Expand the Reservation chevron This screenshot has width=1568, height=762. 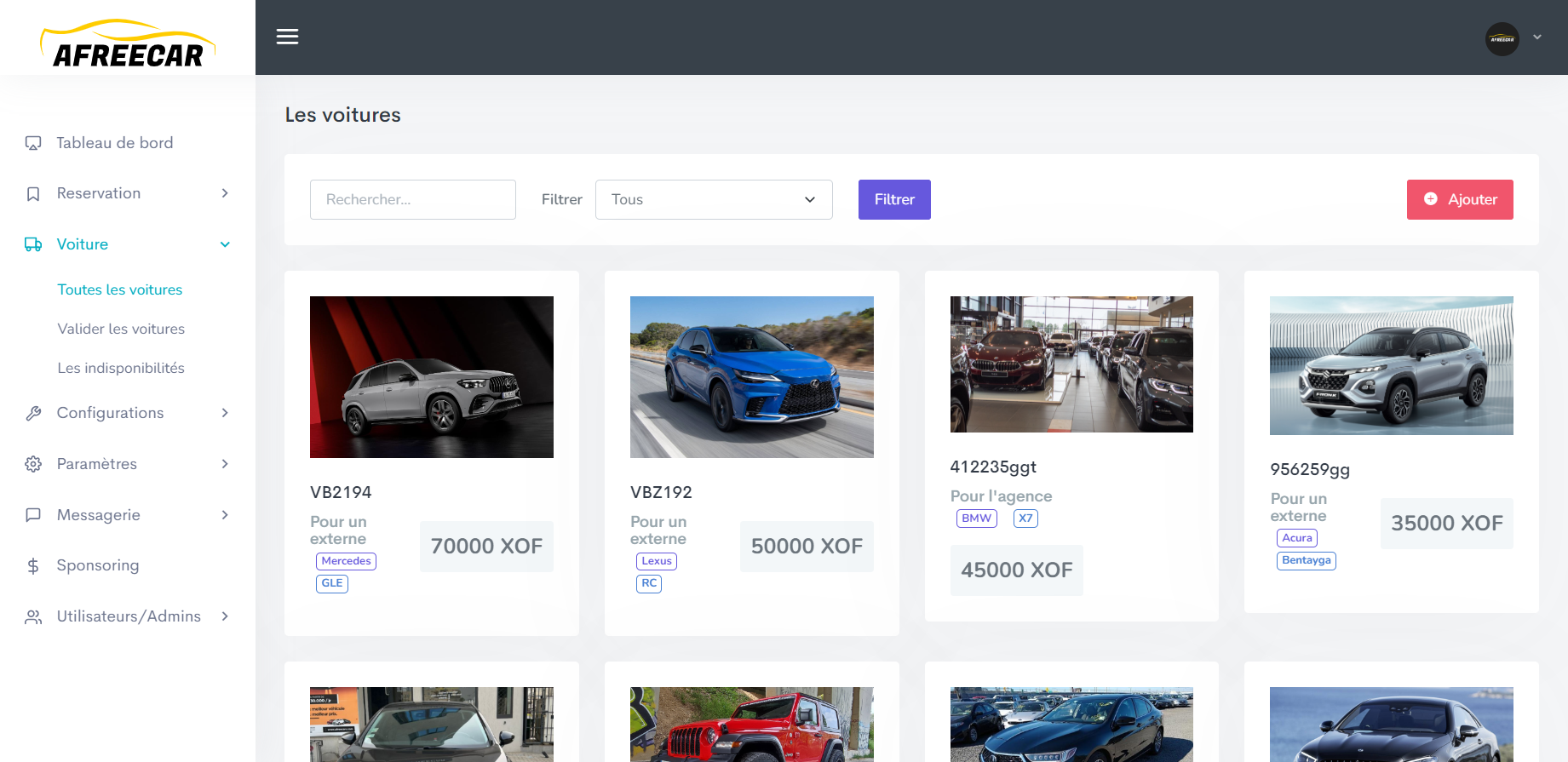click(x=225, y=193)
